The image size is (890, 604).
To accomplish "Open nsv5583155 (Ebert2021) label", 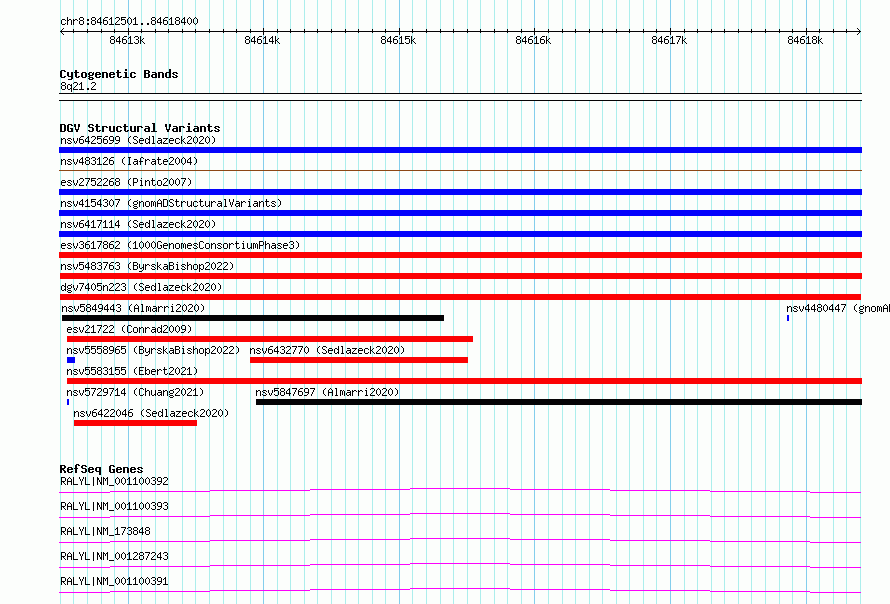I will 132,371.
